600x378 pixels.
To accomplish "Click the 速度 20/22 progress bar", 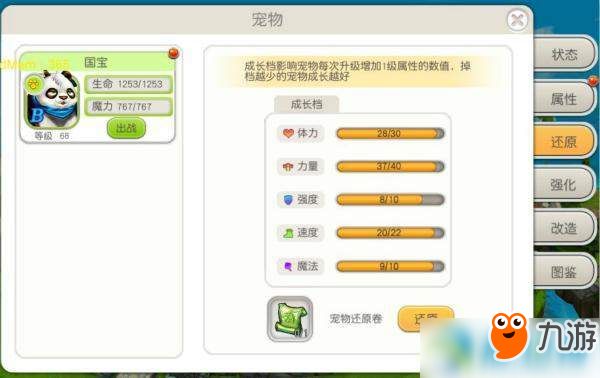I will [x=390, y=233].
